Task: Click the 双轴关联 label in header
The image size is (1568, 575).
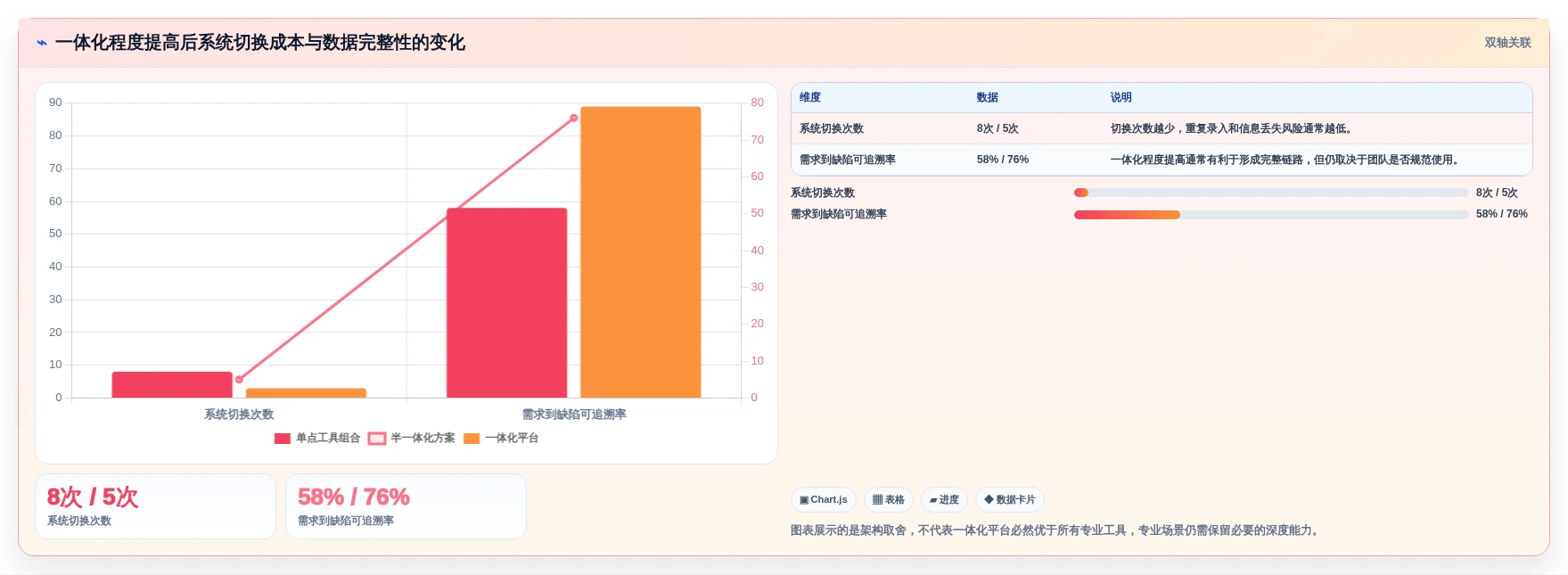Action: 1507,43
